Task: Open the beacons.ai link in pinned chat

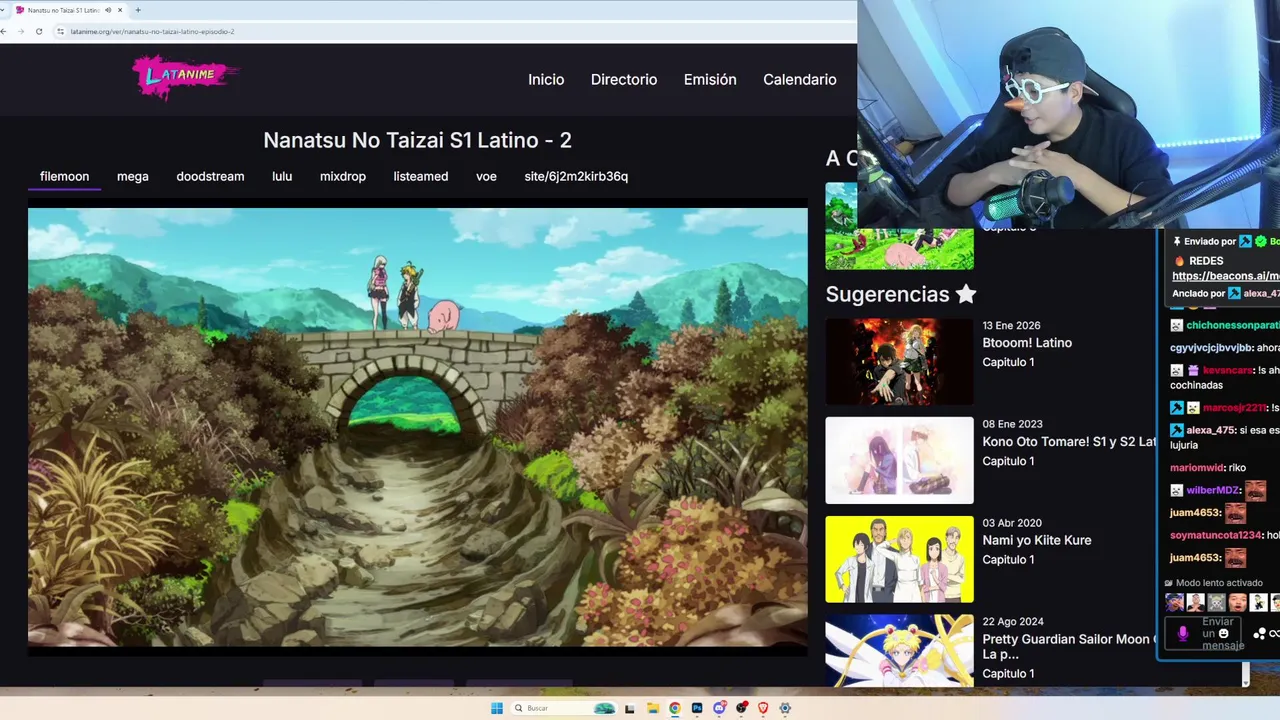Action: coord(1226,276)
